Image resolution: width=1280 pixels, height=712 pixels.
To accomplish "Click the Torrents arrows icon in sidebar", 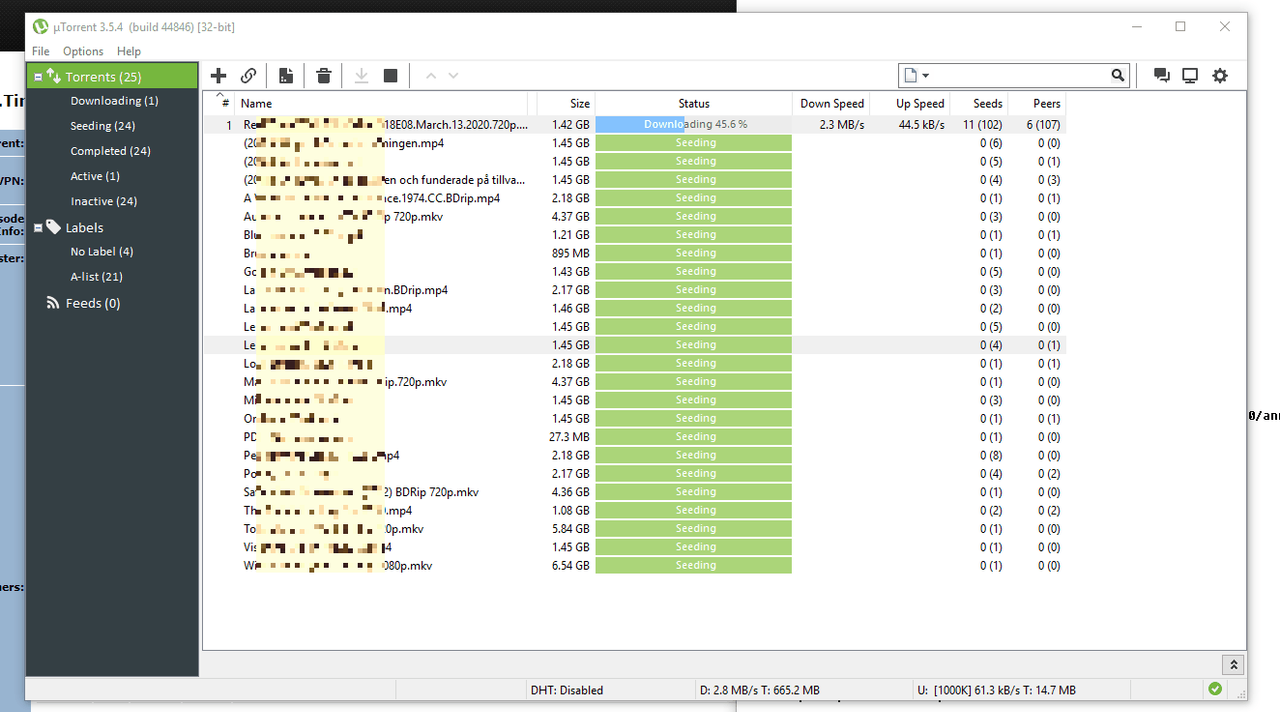I will (53, 76).
